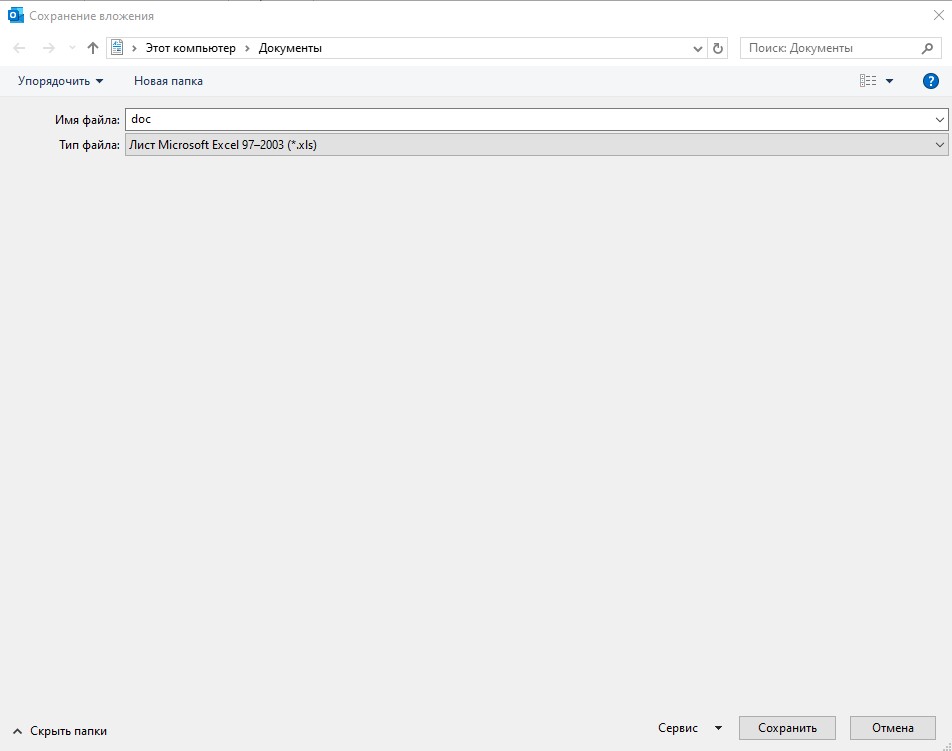Click the Back navigation arrow
The width and height of the screenshot is (952, 751).
(19, 48)
